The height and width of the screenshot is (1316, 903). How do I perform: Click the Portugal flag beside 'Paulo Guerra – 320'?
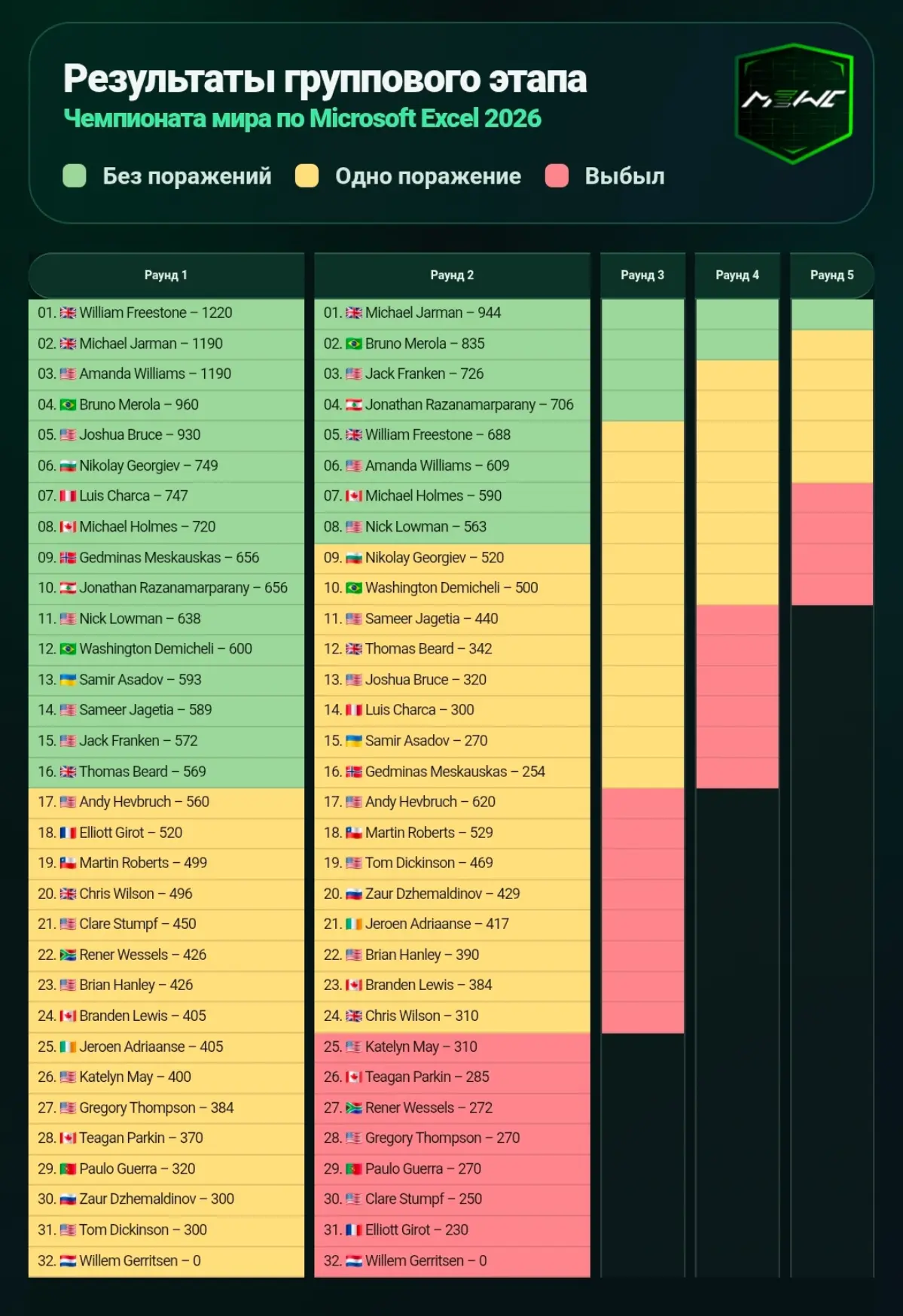(68, 1169)
